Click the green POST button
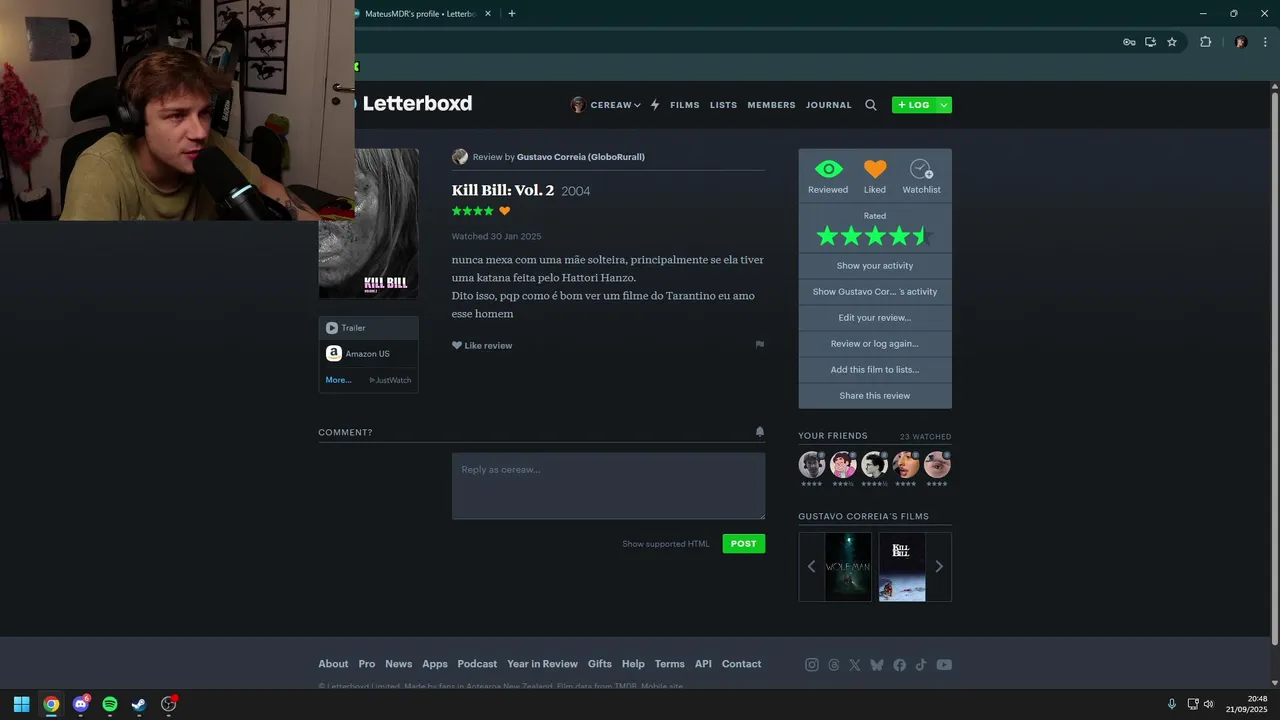Screen dimensions: 1280x720 (x=744, y=544)
